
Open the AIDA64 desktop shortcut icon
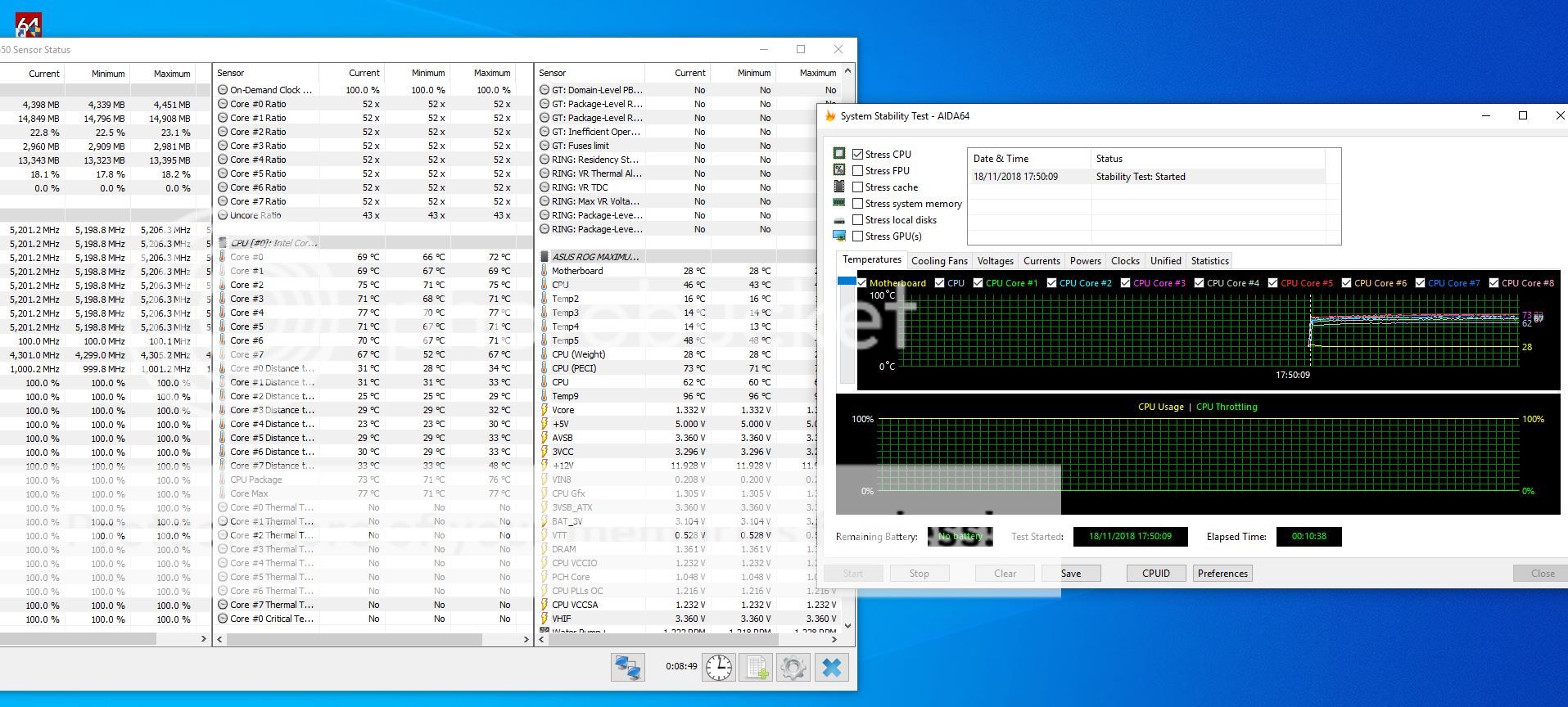click(x=29, y=27)
